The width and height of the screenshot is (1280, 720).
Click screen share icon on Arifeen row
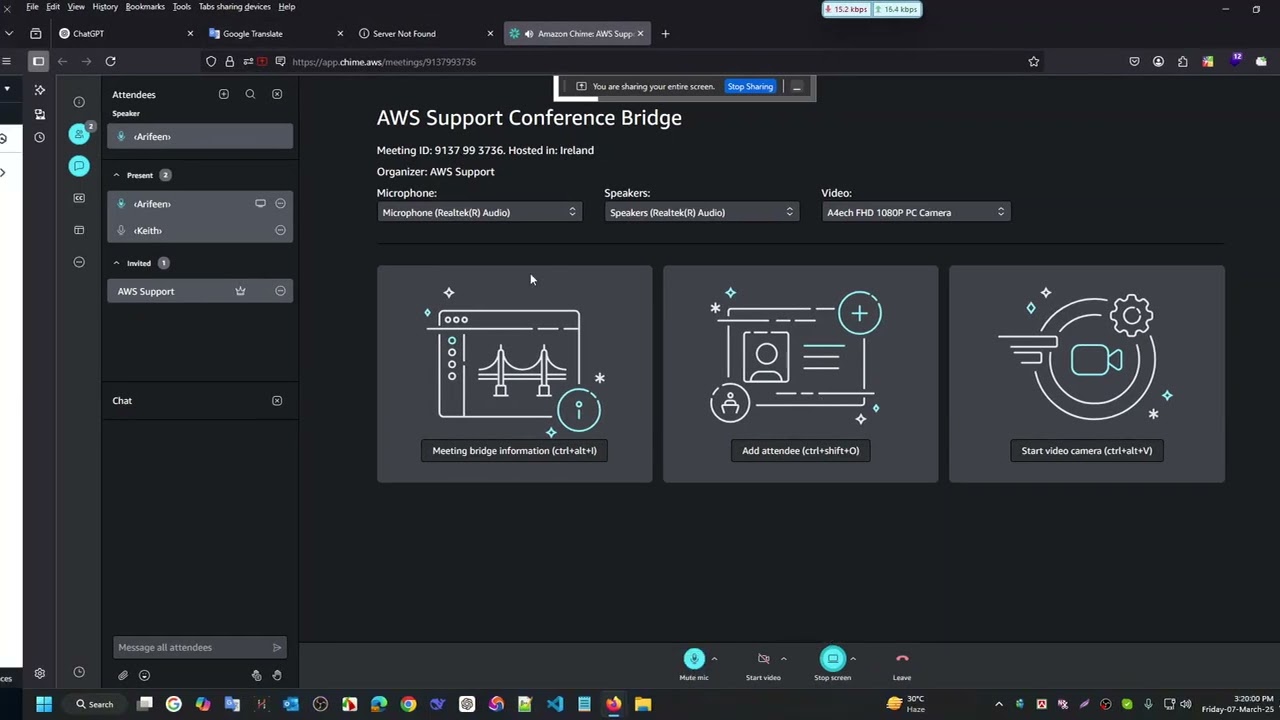[x=260, y=203]
